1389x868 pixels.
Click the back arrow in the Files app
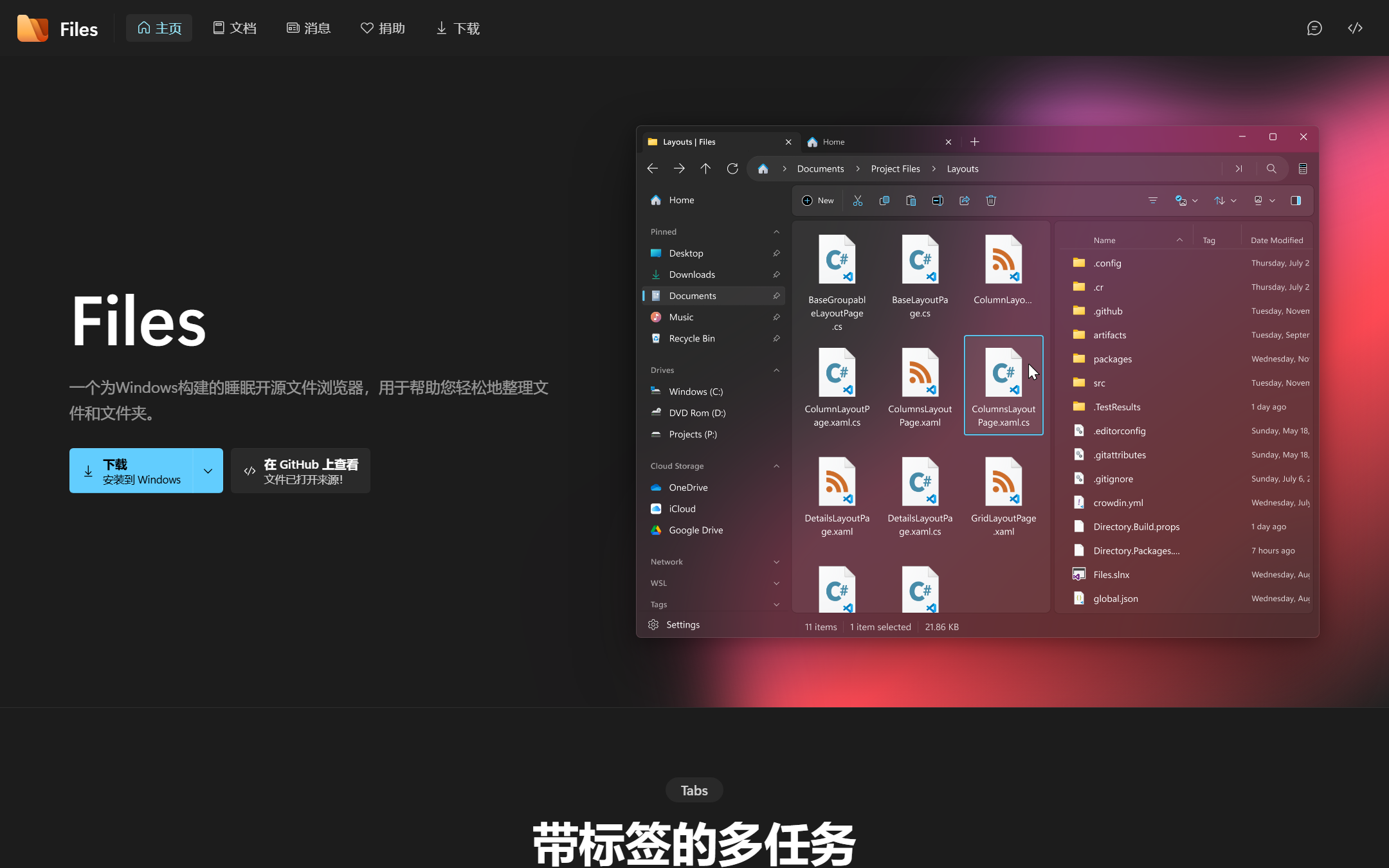653,168
